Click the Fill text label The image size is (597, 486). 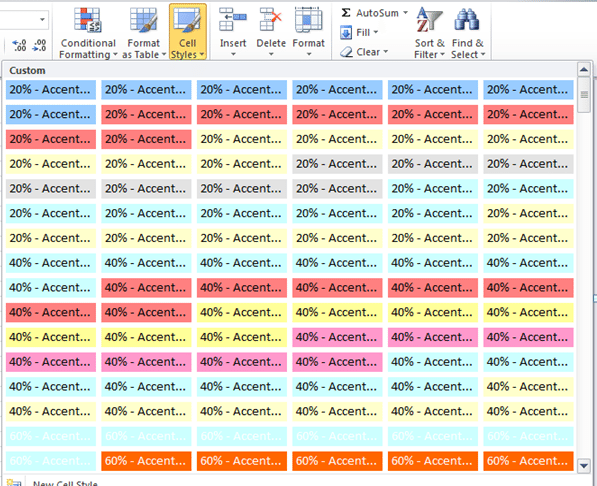363,32
